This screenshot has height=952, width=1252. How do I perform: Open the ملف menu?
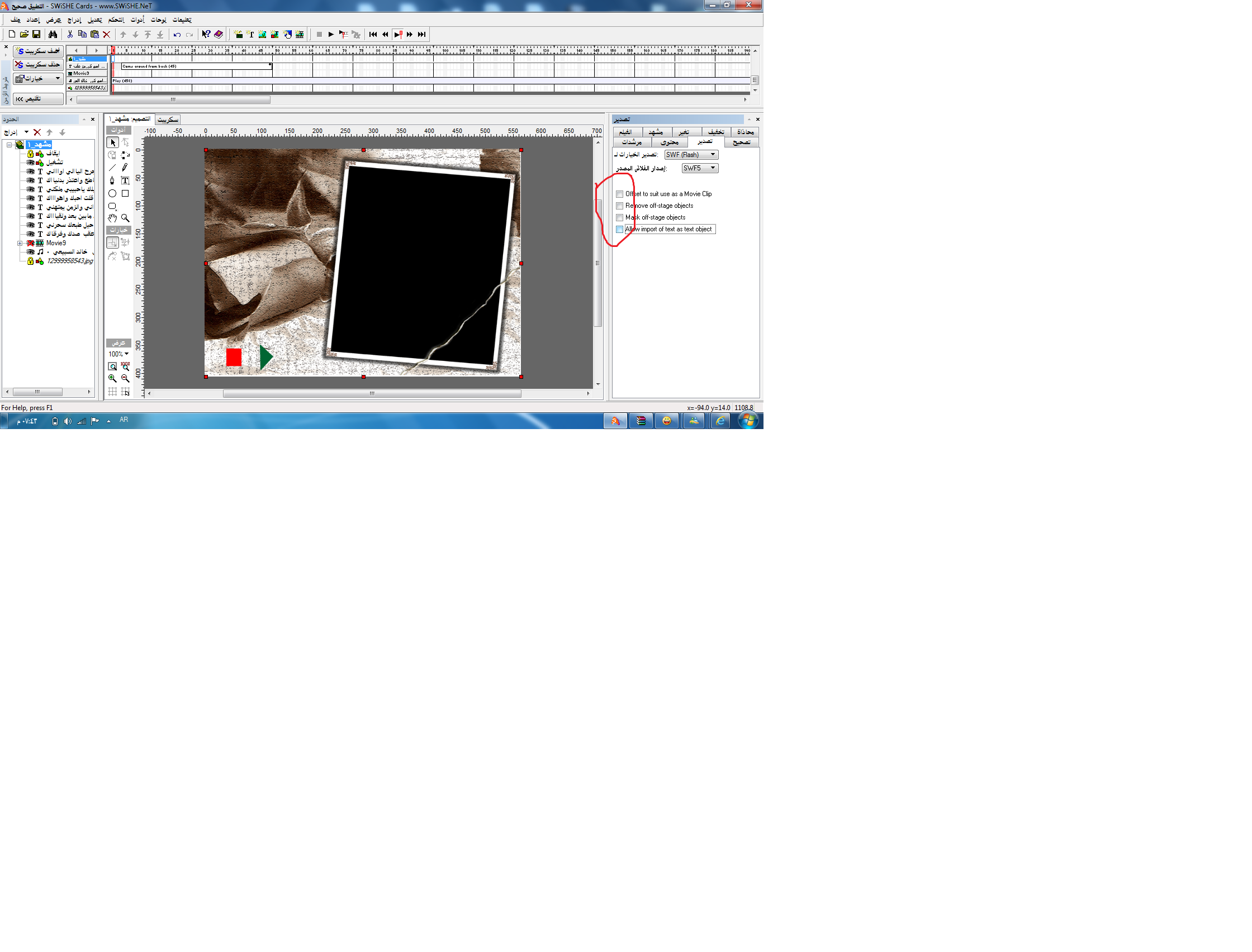click(15, 20)
